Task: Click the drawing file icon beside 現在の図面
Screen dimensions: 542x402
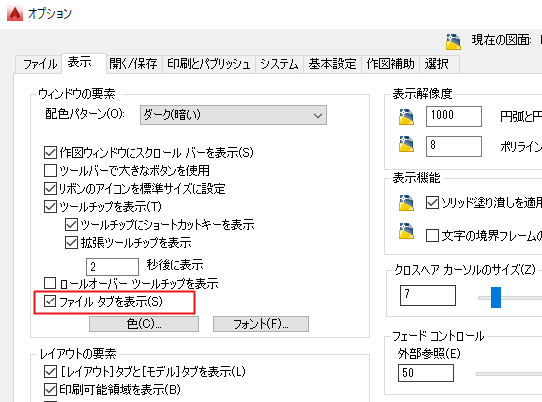Action: 453,41
